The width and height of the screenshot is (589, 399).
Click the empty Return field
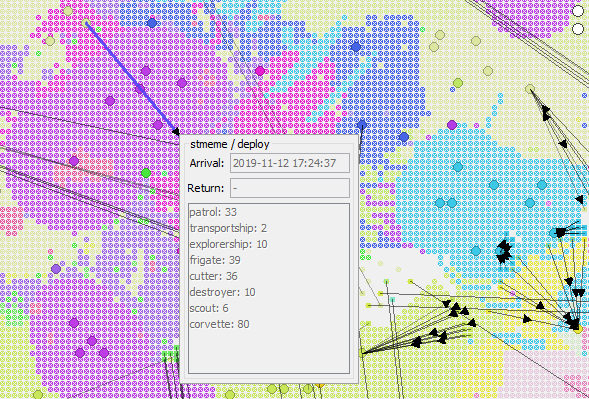point(290,188)
